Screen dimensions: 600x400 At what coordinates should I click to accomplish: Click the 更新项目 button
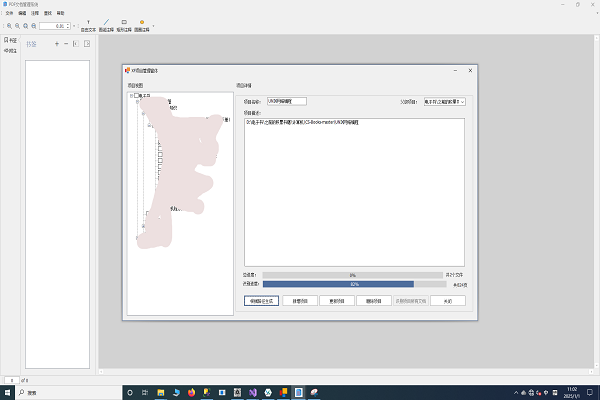(337, 301)
